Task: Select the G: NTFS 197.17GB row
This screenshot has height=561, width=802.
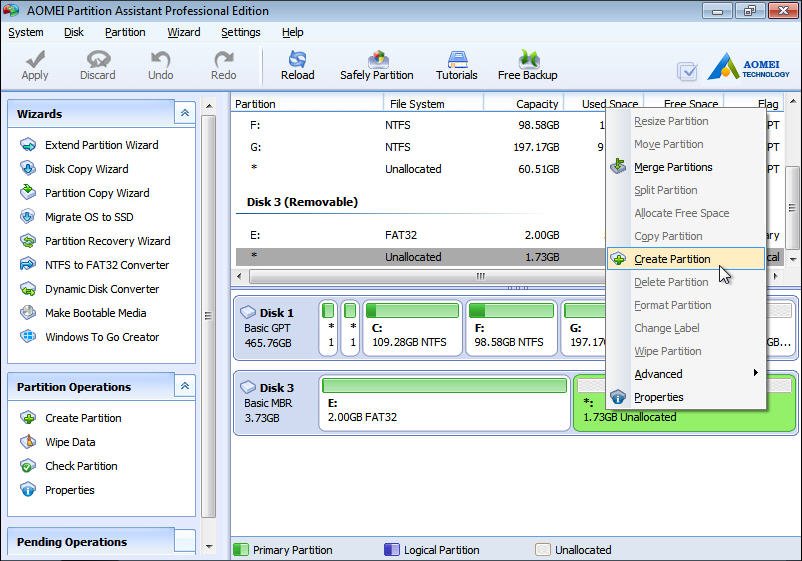Action: click(x=419, y=147)
